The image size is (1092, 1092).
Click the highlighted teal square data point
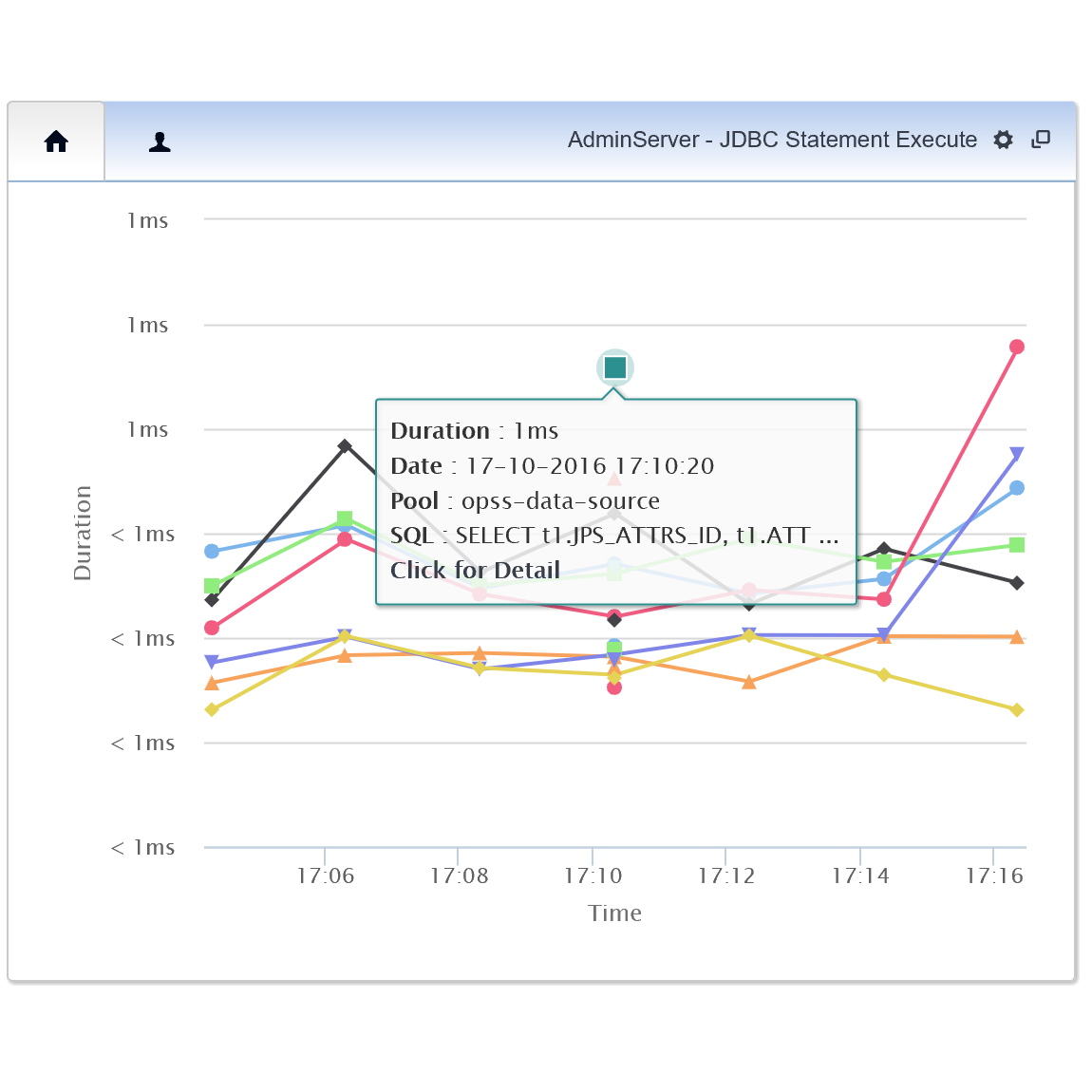[x=615, y=367]
